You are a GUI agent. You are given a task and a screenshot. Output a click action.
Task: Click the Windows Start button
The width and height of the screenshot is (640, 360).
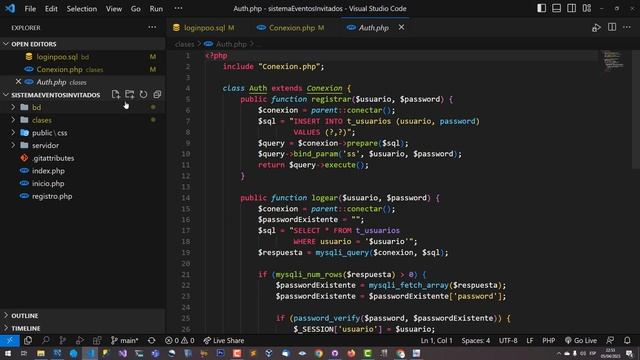(x=7, y=353)
